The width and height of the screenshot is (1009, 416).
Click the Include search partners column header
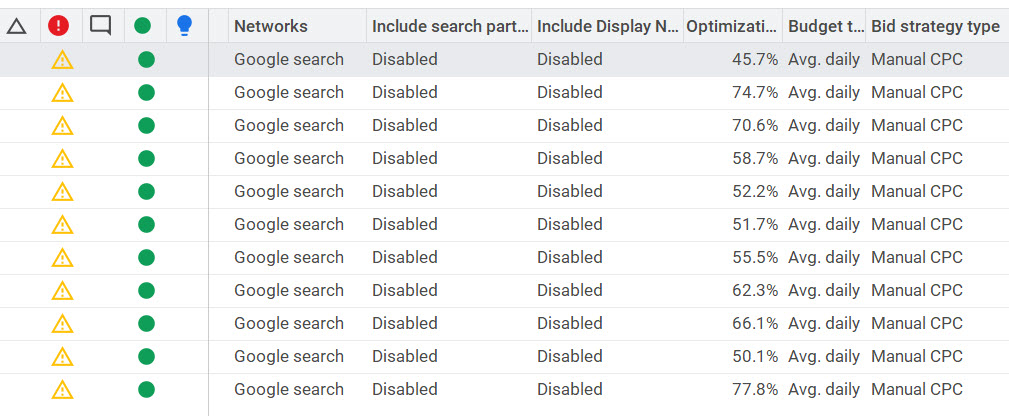pyautogui.click(x=450, y=27)
